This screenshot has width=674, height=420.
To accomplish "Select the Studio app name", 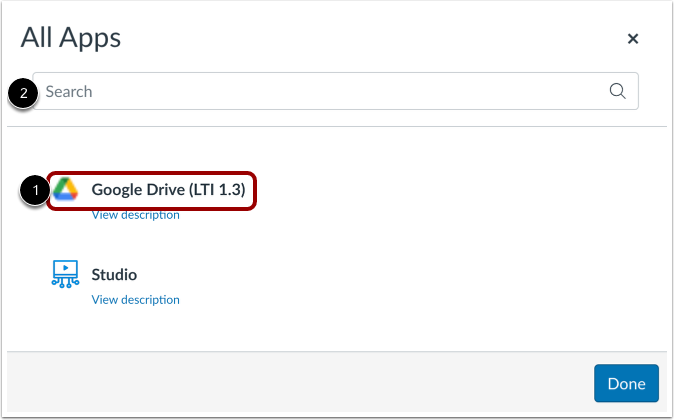I will tap(114, 275).
